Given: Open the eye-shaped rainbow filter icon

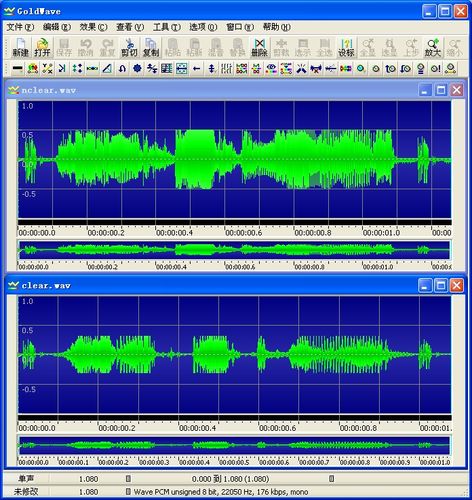Looking at the screenshot, I should 272,69.
